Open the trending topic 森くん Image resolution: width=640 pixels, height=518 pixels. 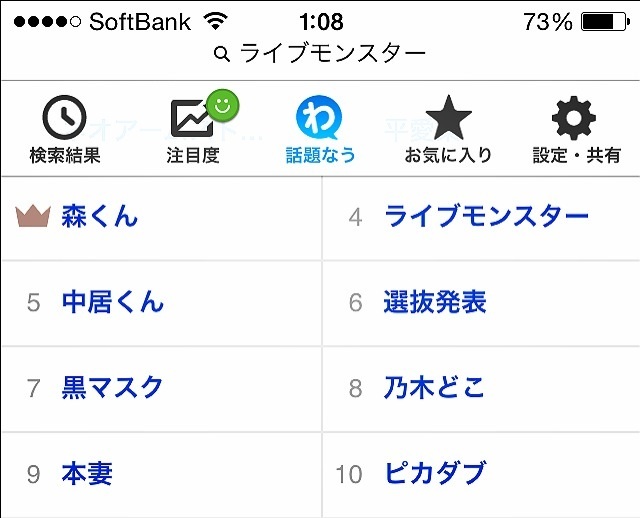pos(100,216)
